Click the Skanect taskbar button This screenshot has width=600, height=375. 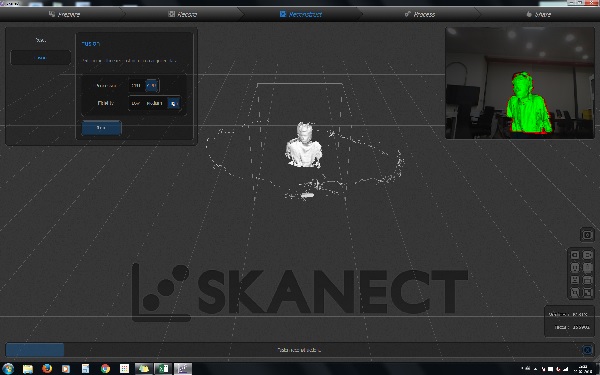coord(183,368)
